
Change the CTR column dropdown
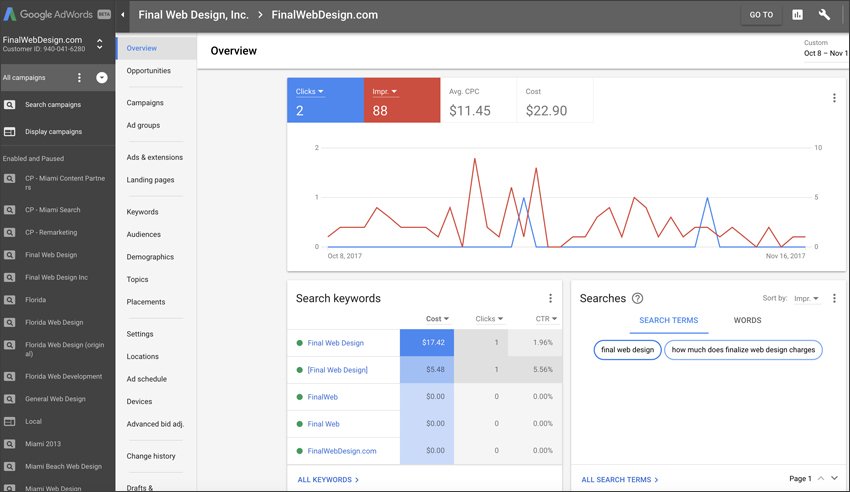tap(546, 319)
